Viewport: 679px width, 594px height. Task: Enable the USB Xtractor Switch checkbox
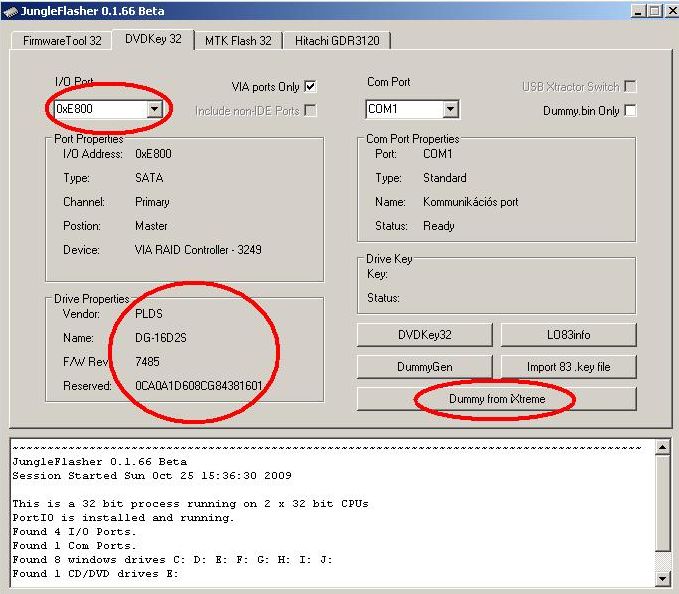coord(630,87)
